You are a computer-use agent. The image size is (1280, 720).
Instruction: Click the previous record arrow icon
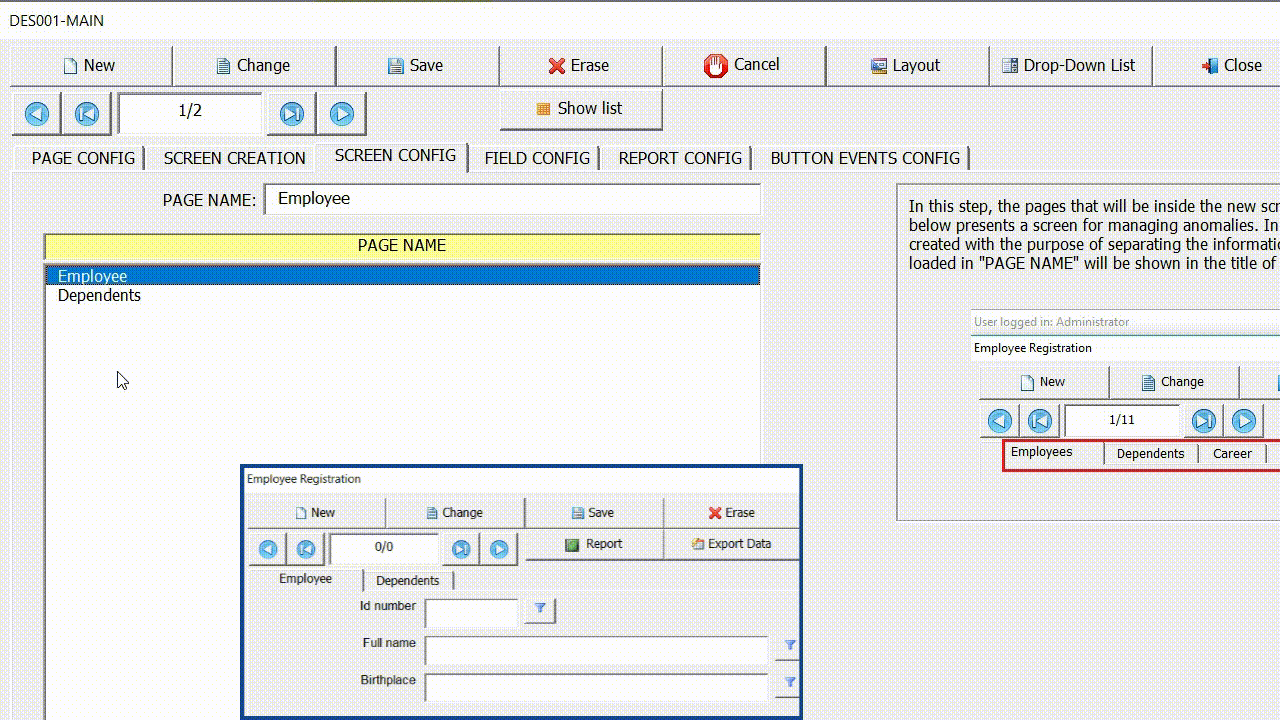click(x=36, y=113)
